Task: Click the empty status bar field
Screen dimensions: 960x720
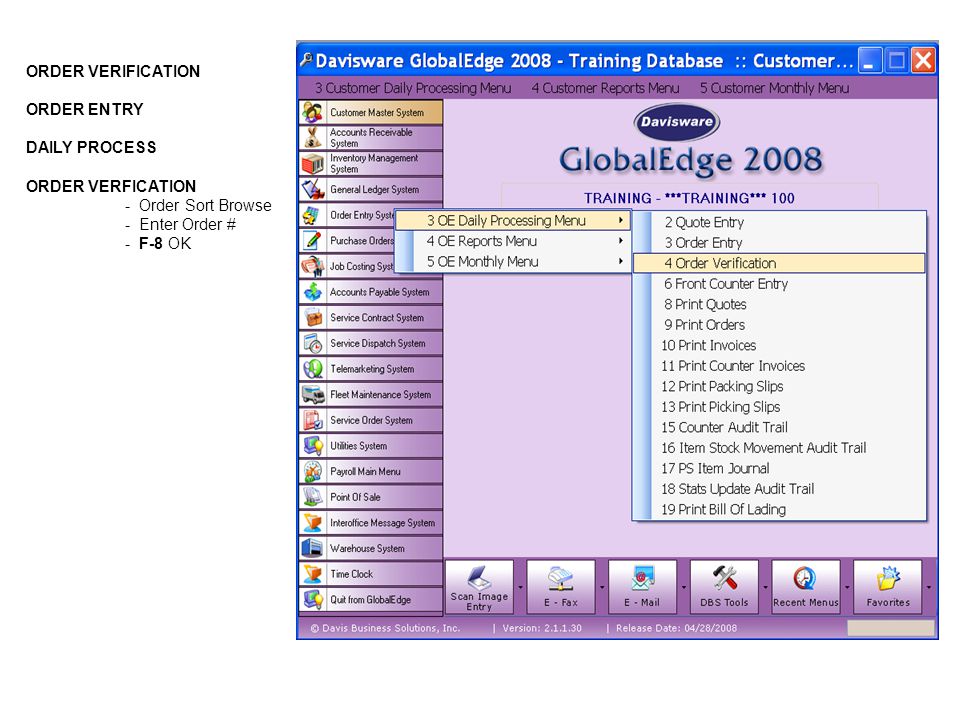Action: pos(891,628)
